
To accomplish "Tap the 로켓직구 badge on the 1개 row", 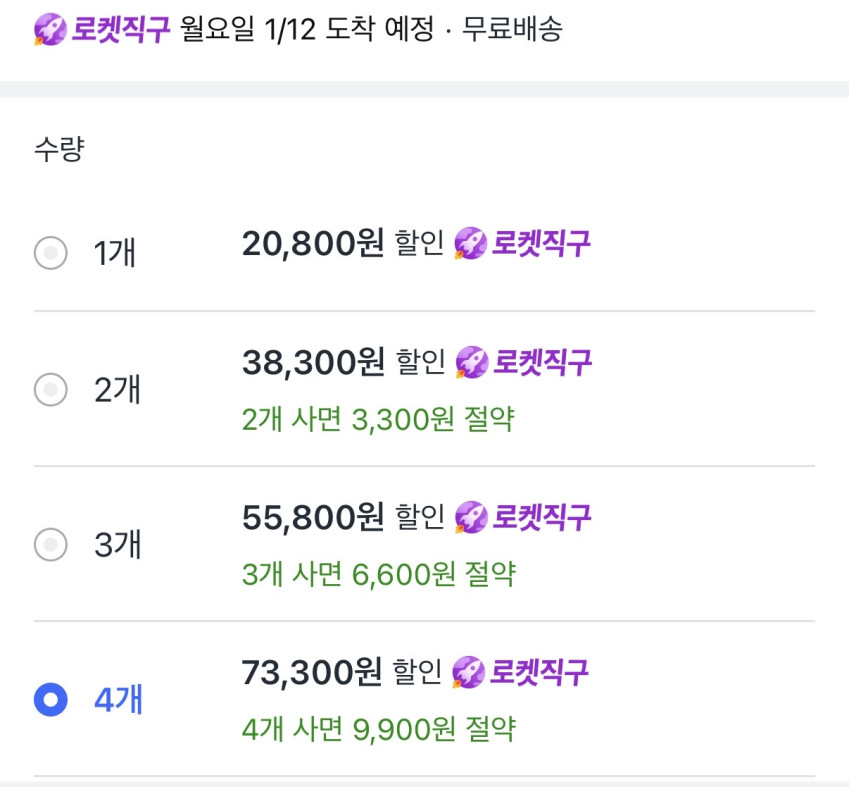I will click(x=541, y=243).
